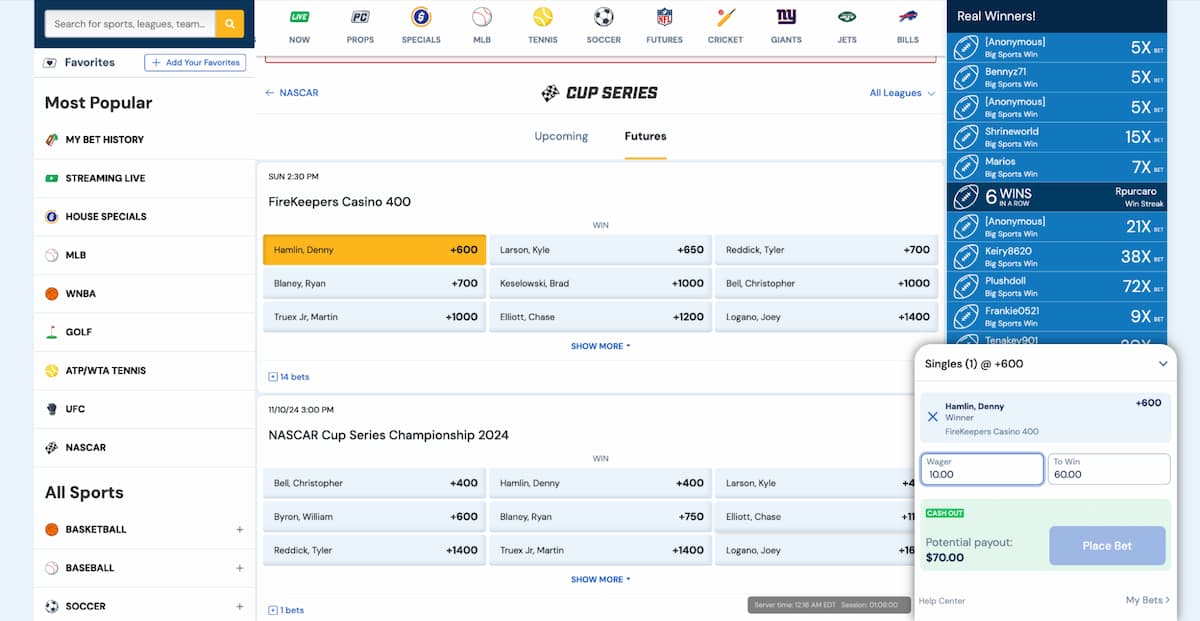This screenshot has width=1200, height=621.
Task: Click the Place Bet button
Action: point(1107,546)
